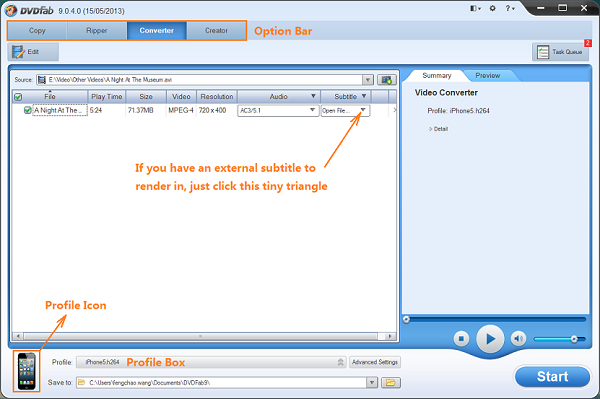Viewport: 600px width, 399px height.
Task: Click the horizontal scrollbar left arrow
Action: (x=18, y=336)
